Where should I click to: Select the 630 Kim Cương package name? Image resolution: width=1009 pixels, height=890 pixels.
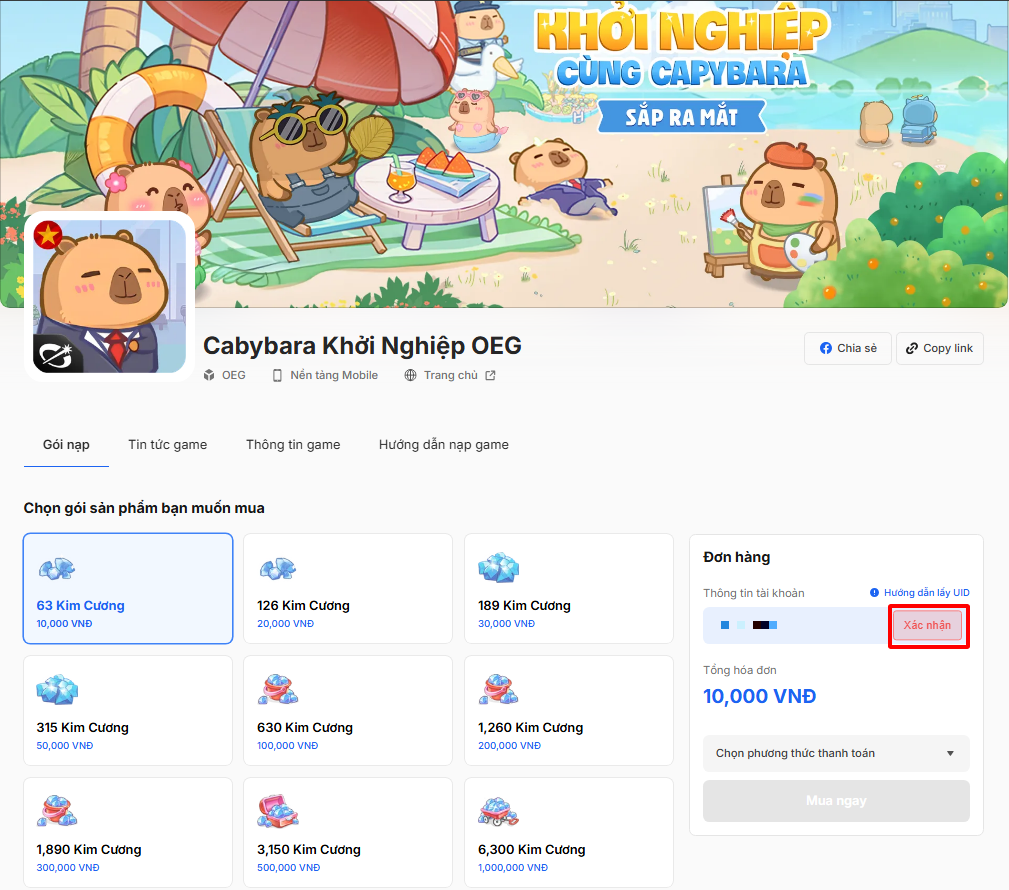[x=305, y=728]
